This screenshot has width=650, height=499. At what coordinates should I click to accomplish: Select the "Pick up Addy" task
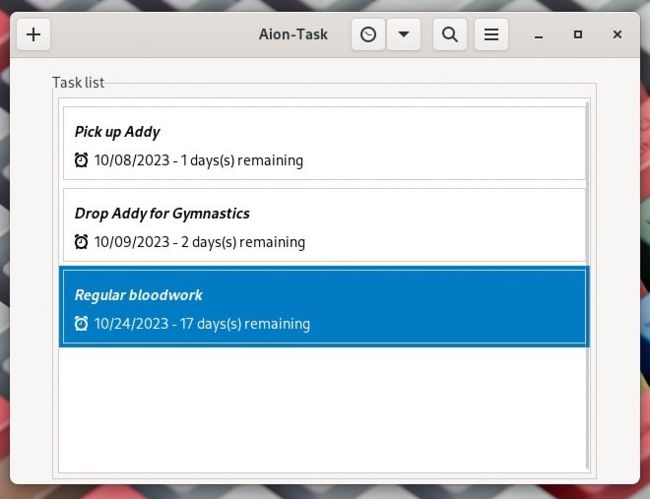117,132
